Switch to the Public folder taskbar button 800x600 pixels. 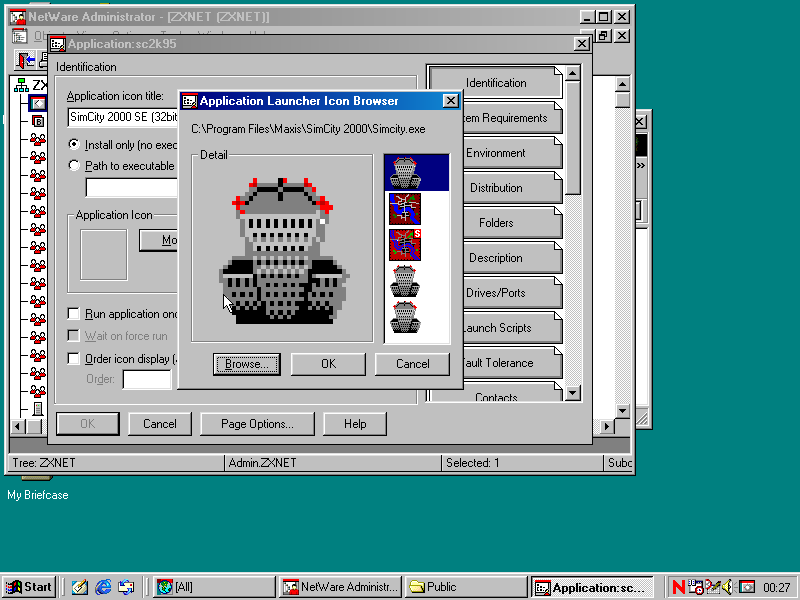[x=466, y=587]
